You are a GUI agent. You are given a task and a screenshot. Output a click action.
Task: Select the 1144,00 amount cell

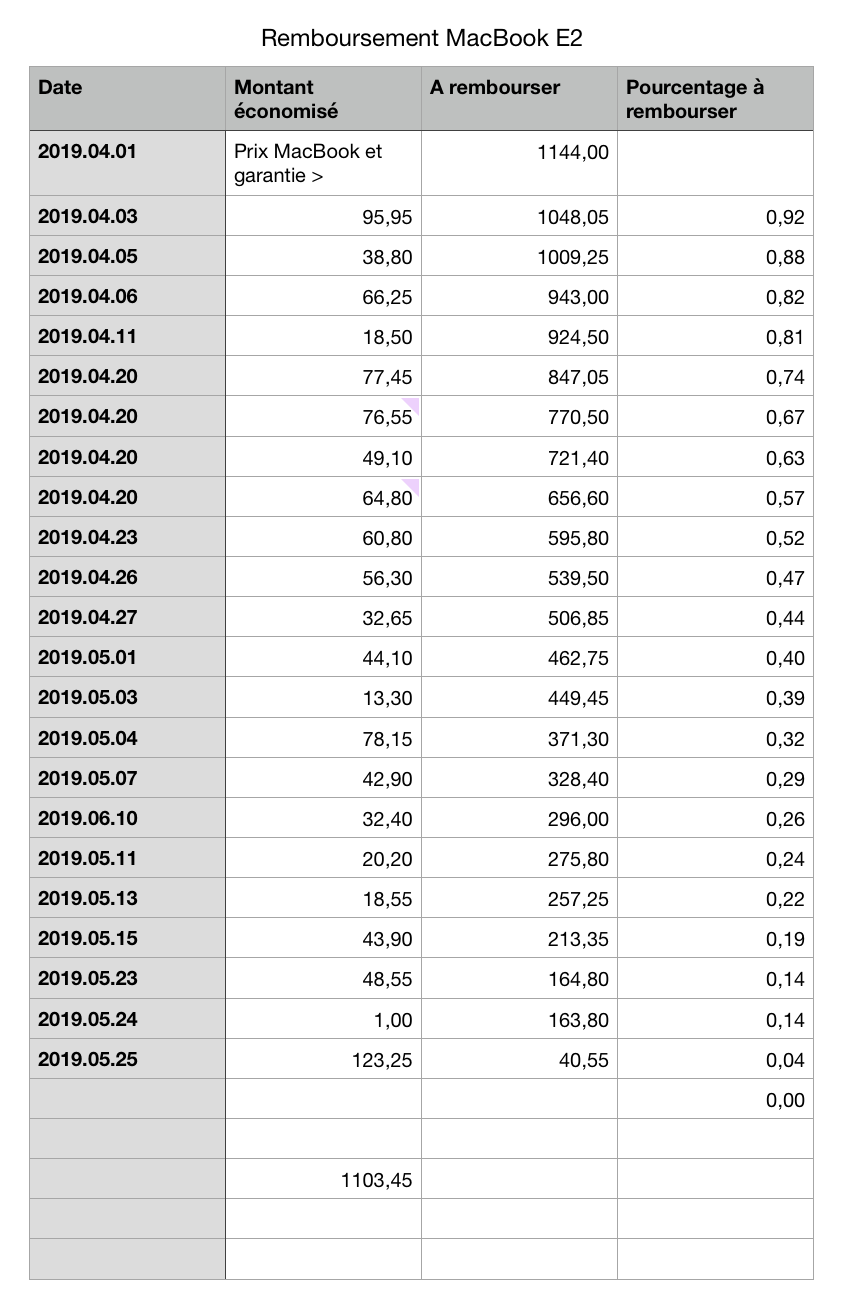click(519, 164)
